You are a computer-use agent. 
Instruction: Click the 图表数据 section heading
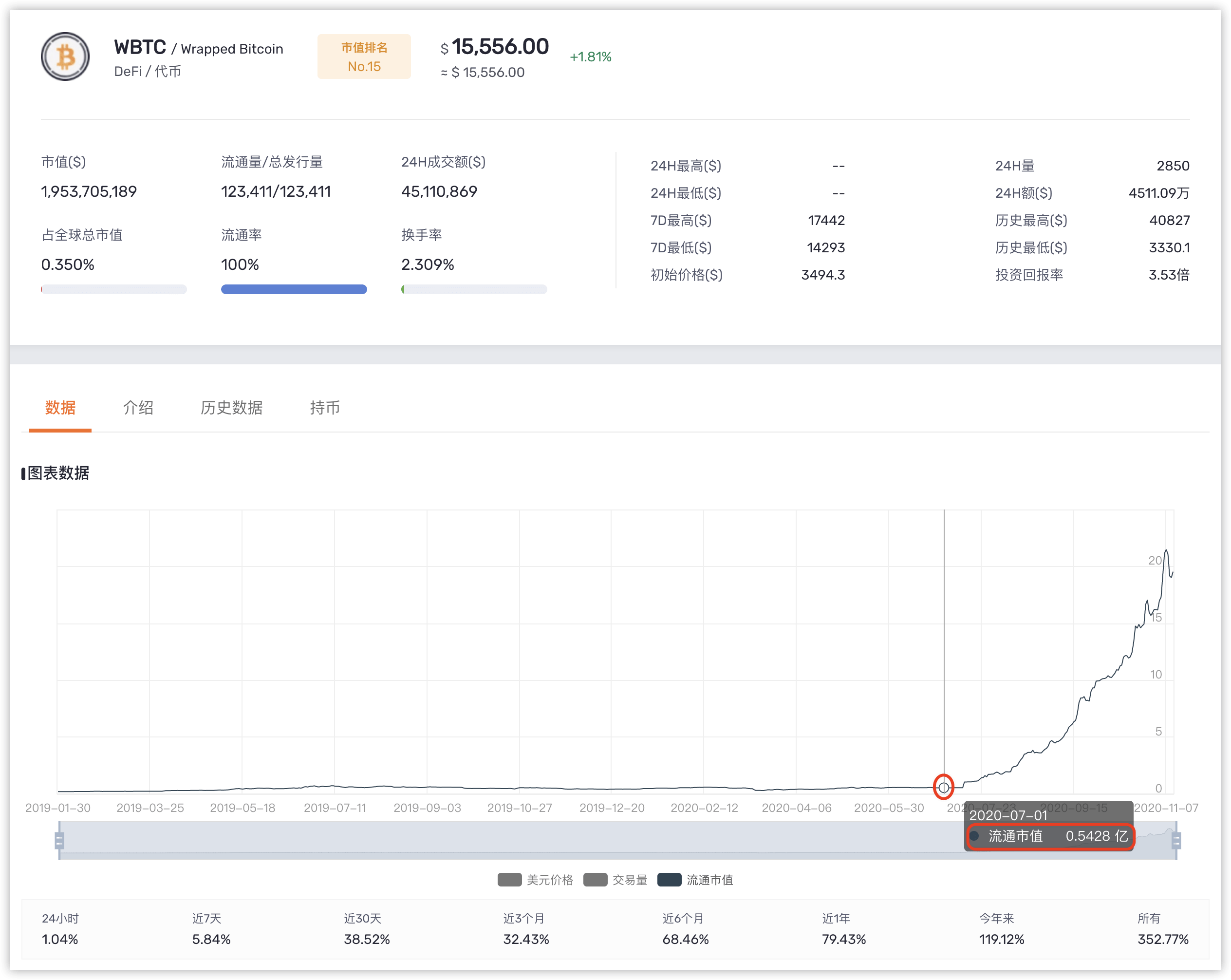tap(58, 473)
